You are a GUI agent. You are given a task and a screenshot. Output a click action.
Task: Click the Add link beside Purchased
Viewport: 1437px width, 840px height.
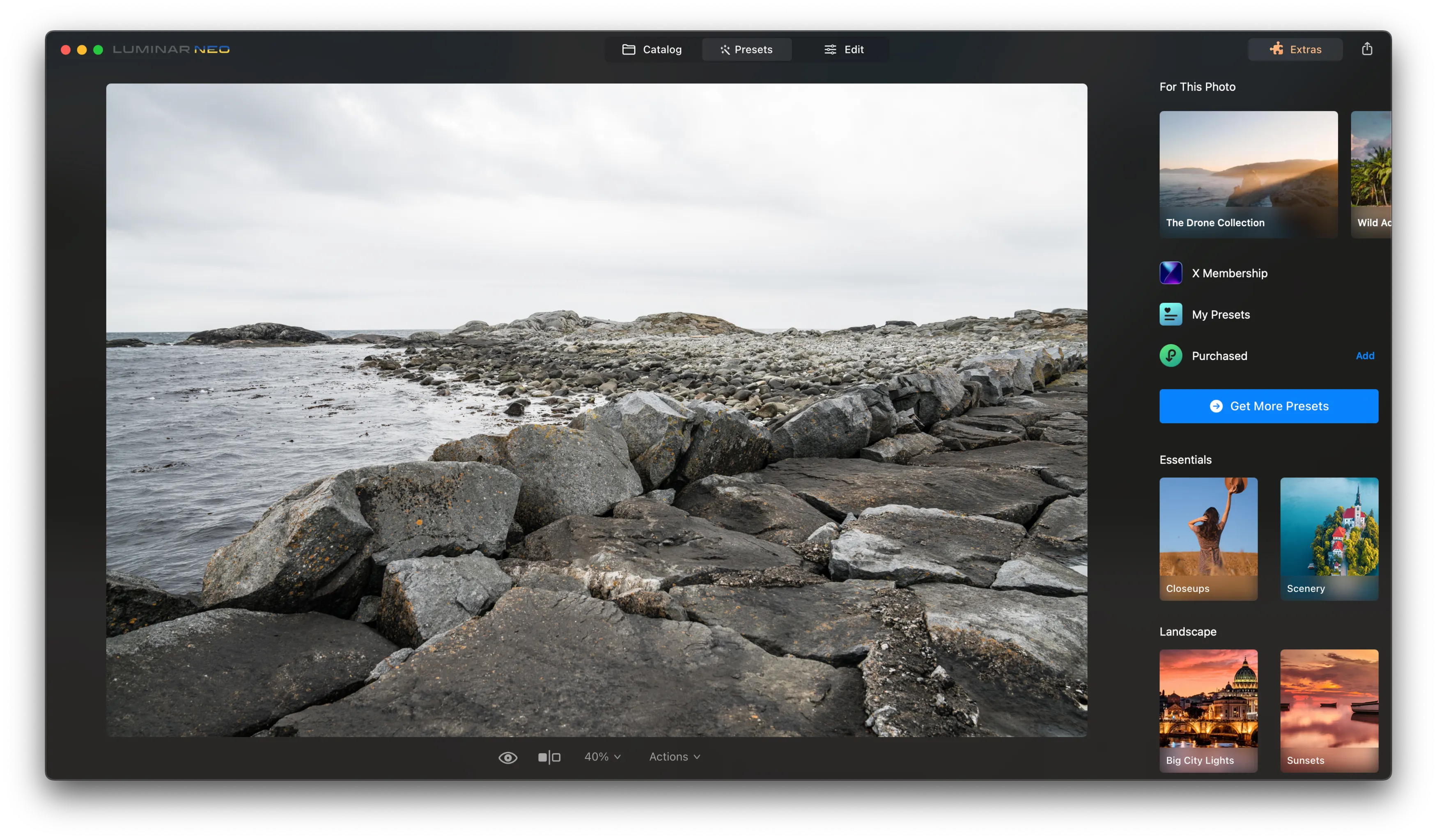pos(1365,356)
